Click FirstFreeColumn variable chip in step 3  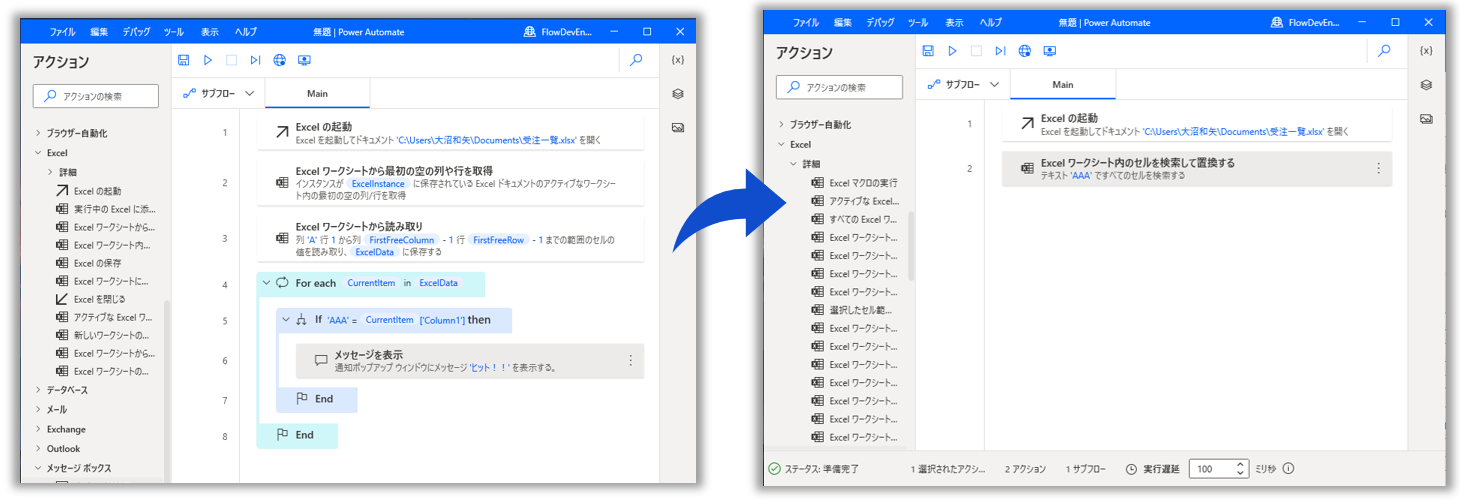click(401, 240)
